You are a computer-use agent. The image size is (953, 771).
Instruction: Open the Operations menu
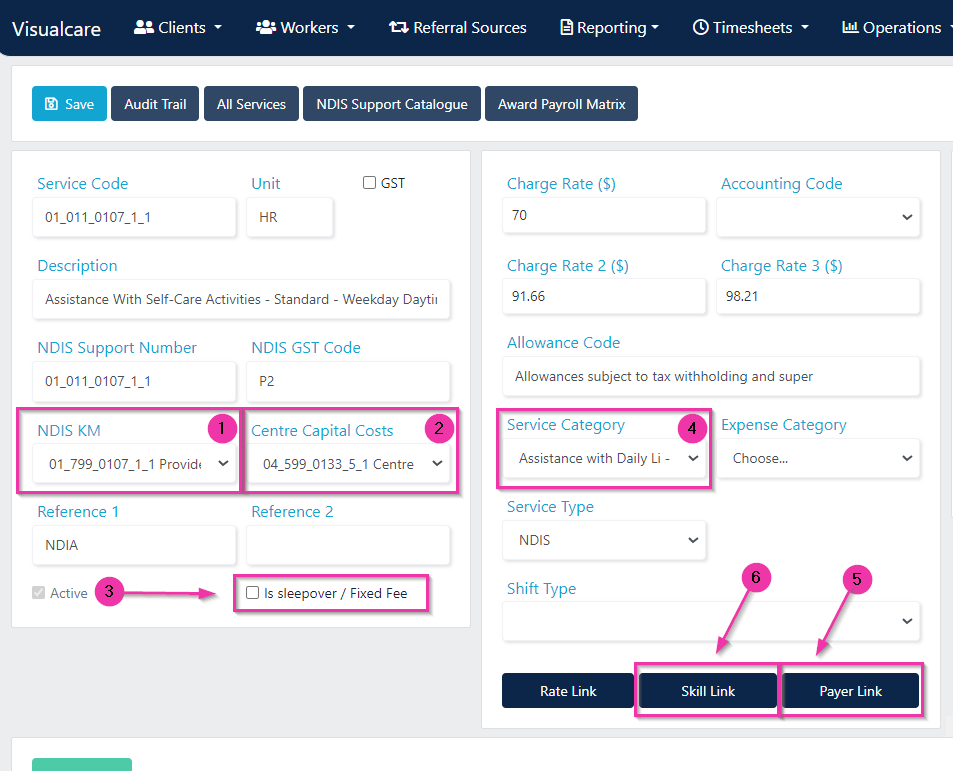point(896,28)
